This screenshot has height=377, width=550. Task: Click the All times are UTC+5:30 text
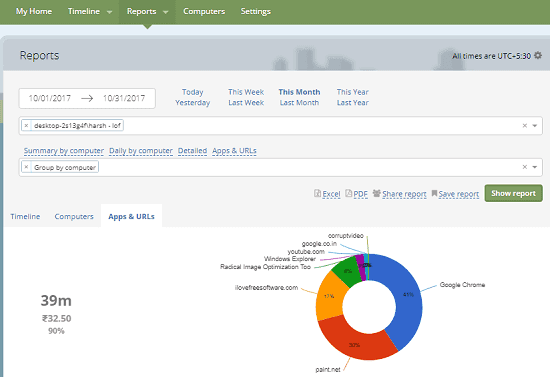(491, 56)
